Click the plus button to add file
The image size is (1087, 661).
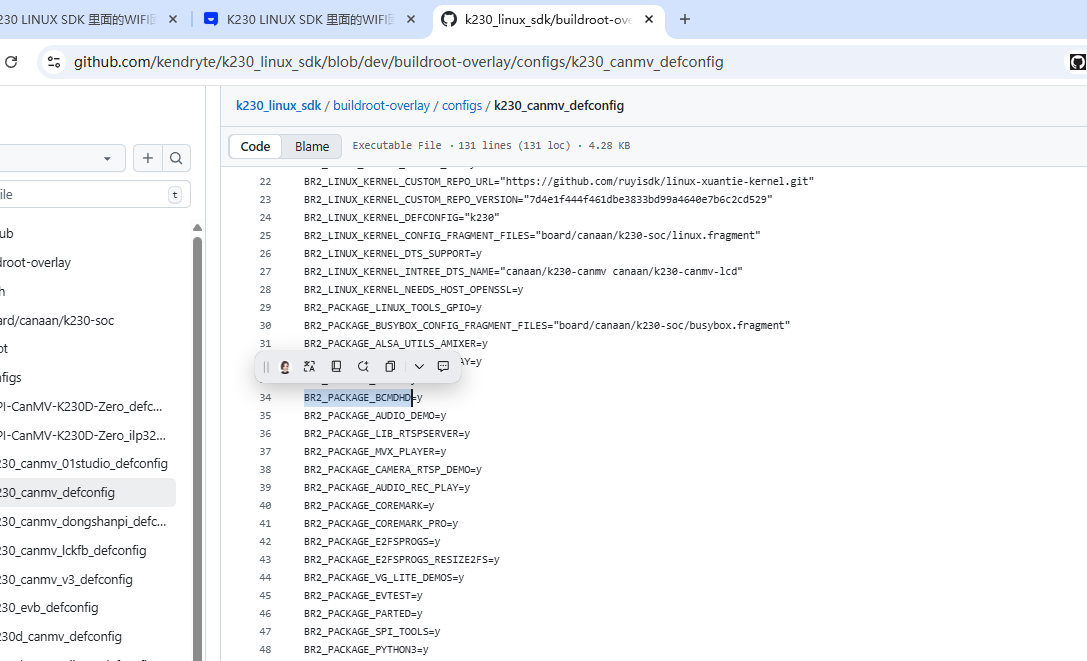(148, 158)
